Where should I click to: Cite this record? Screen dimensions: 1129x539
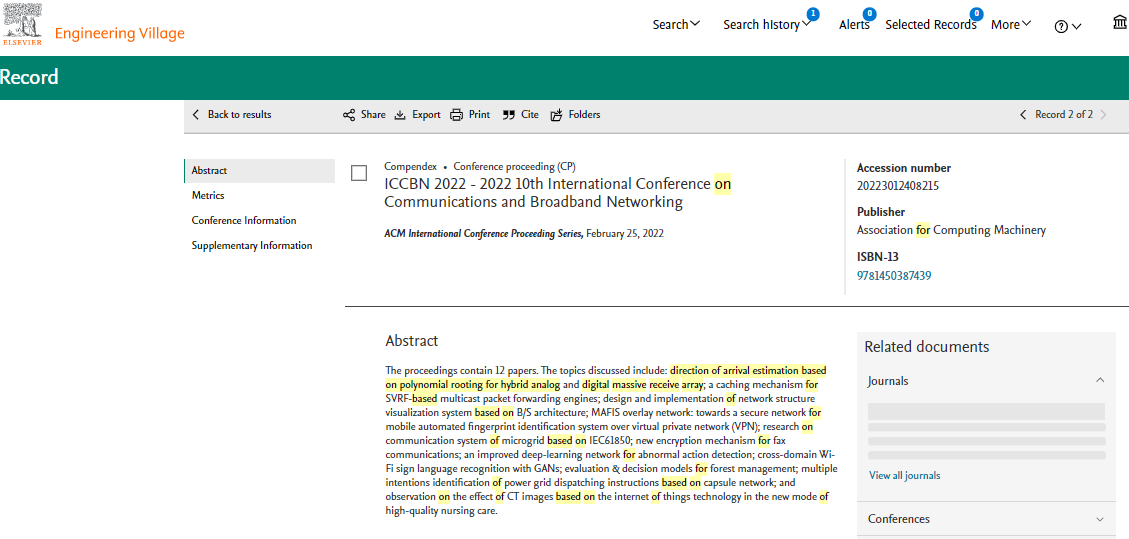(521, 114)
